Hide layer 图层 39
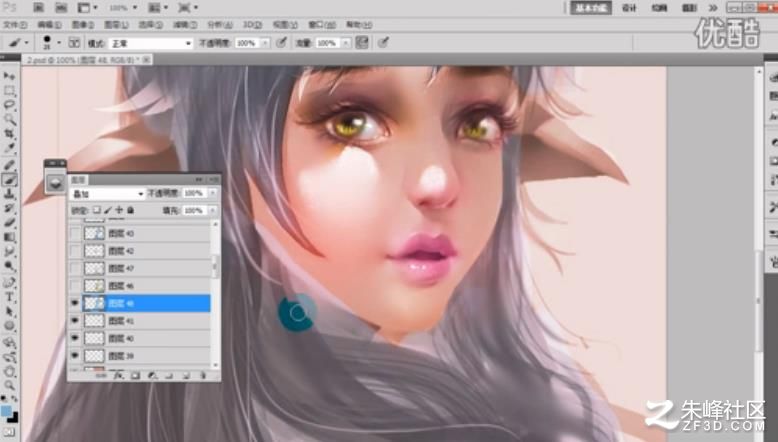Screen dimensions: 778x442 point(75,356)
